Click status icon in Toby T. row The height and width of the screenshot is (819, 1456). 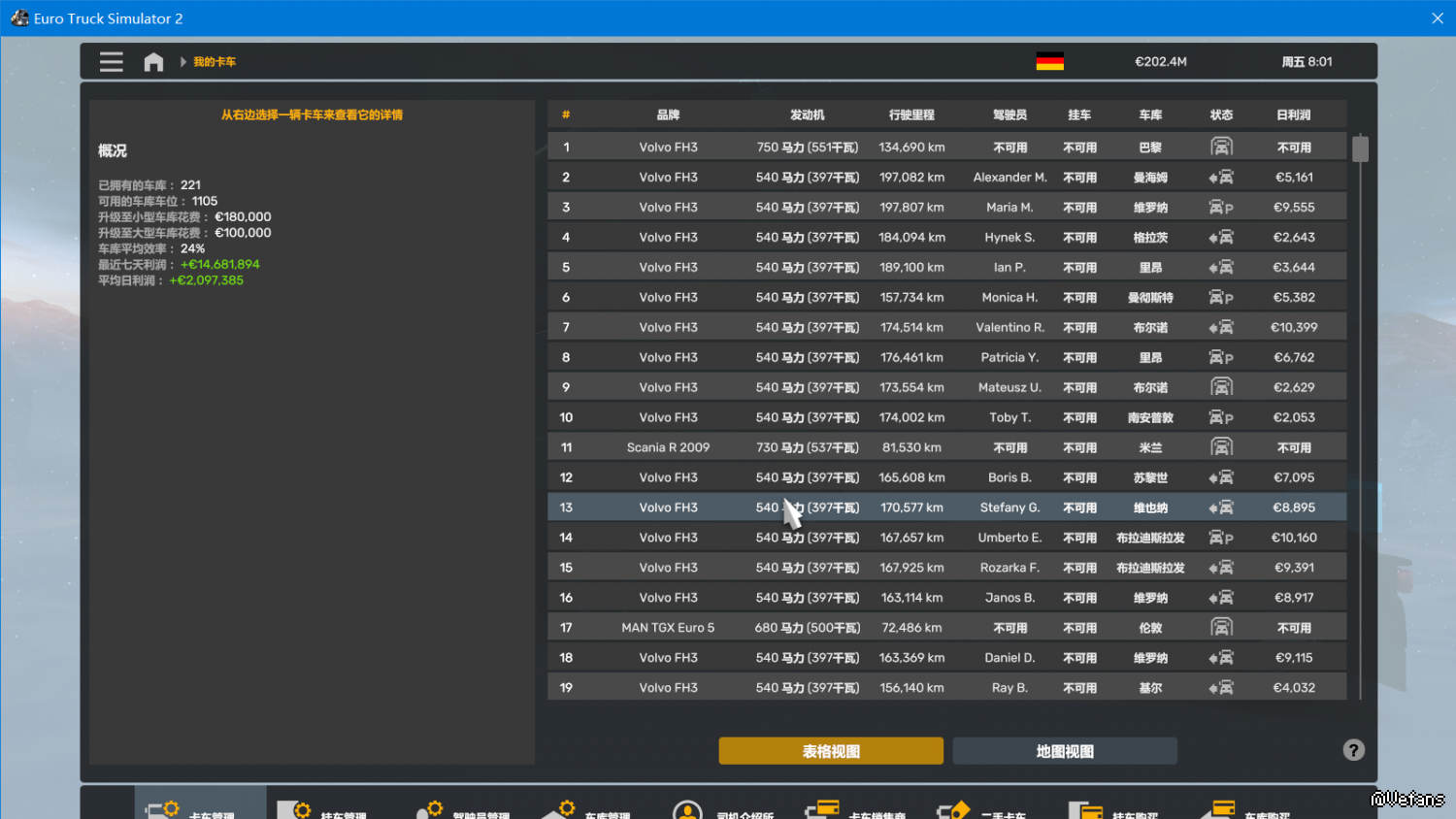pos(1221,418)
